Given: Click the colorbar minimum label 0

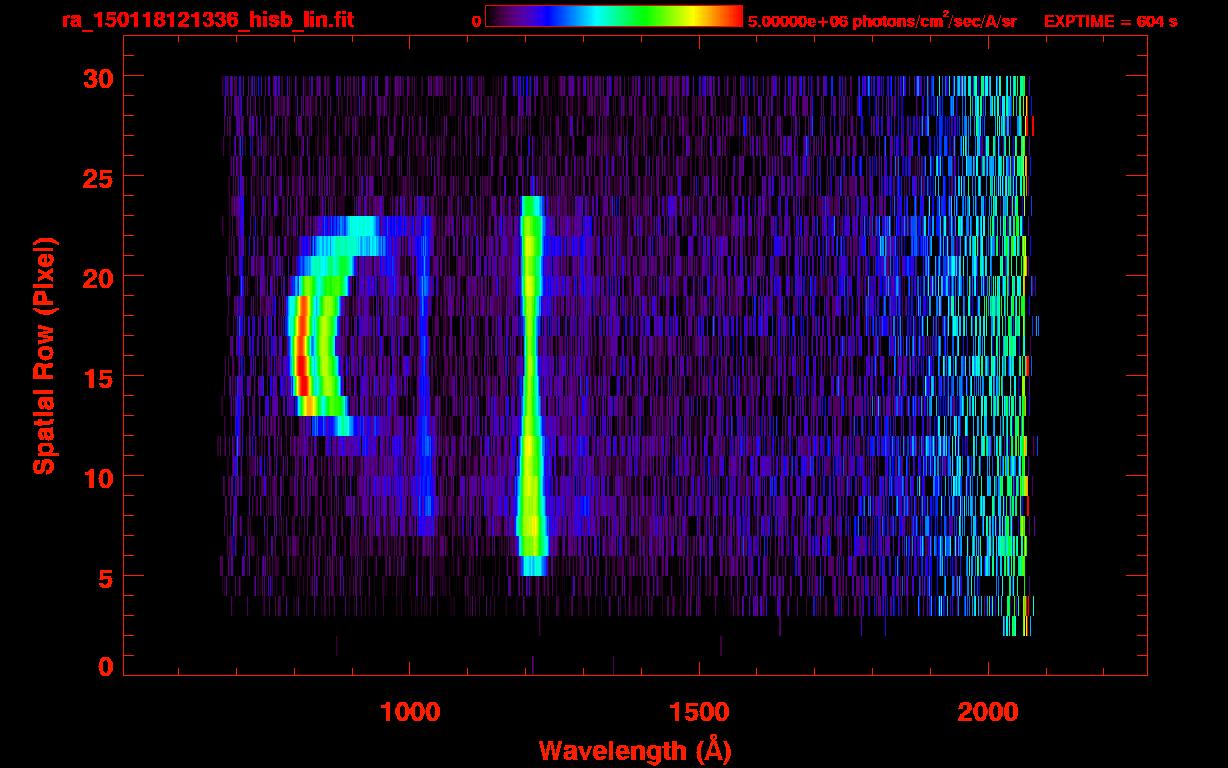Looking at the screenshot, I should click(476, 21).
